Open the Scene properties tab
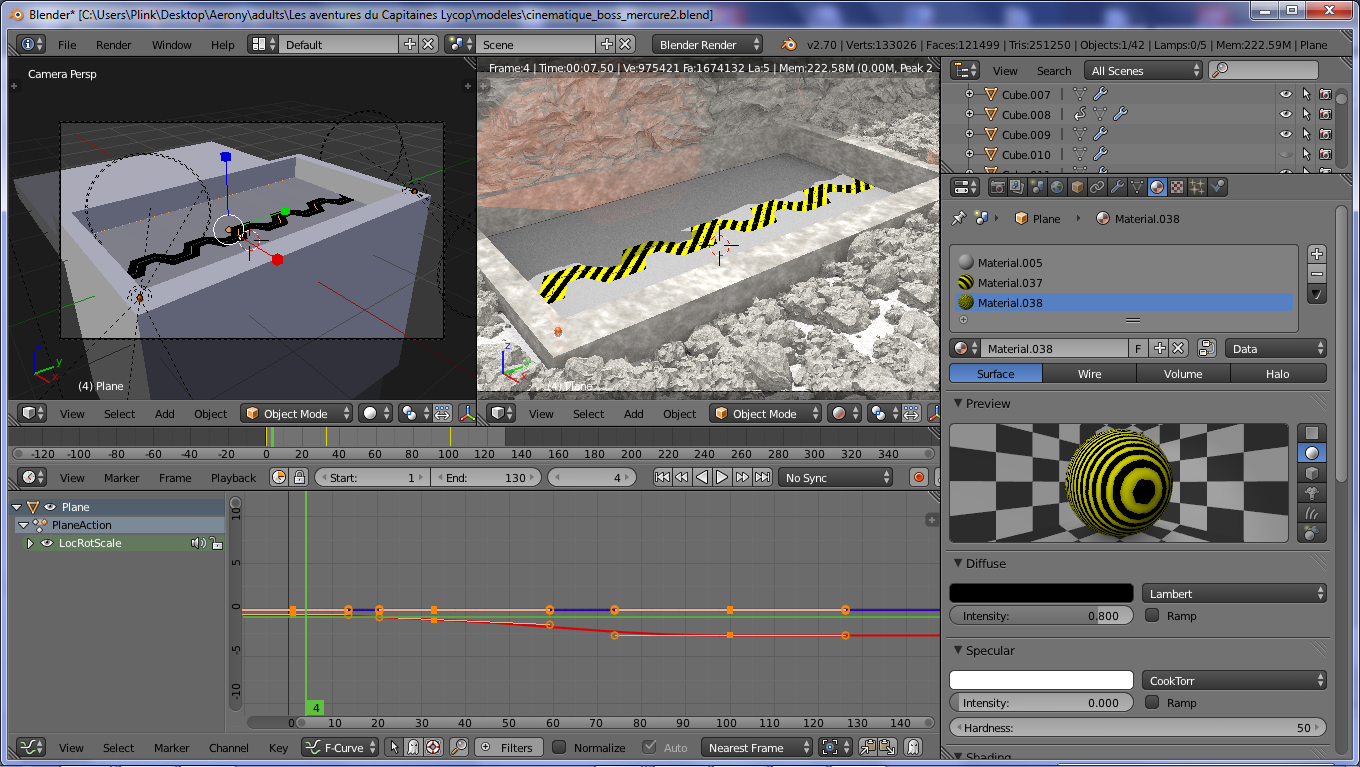 click(x=1037, y=186)
